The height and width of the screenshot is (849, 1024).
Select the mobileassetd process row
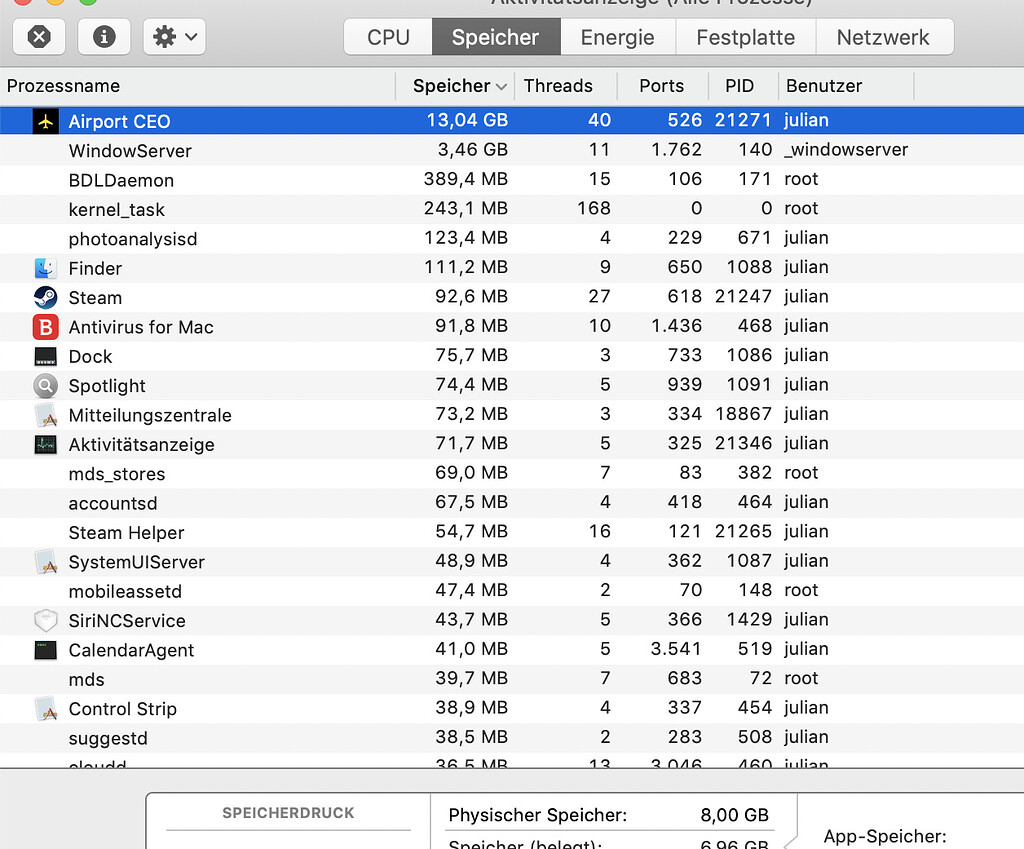click(x=512, y=591)
